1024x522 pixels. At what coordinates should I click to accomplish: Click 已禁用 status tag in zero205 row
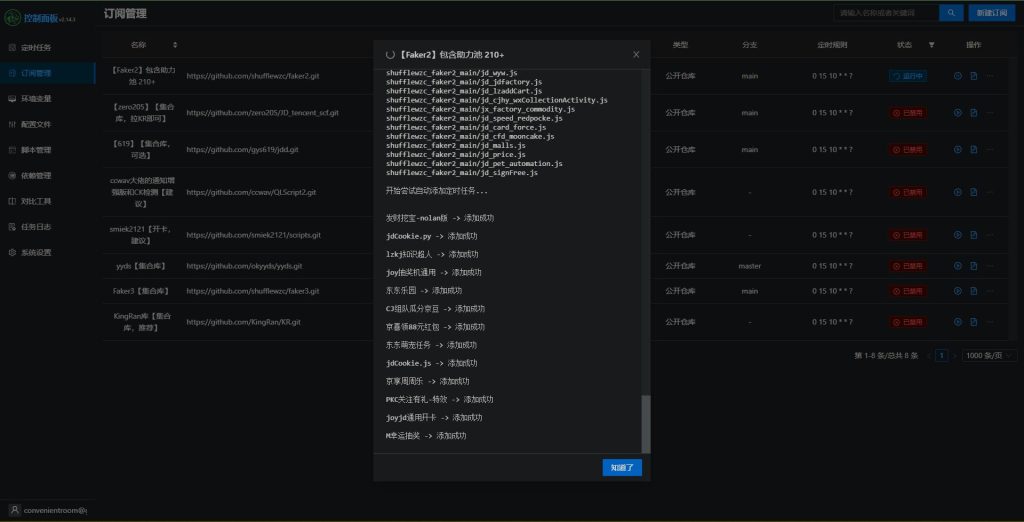[x=907, y=112]
